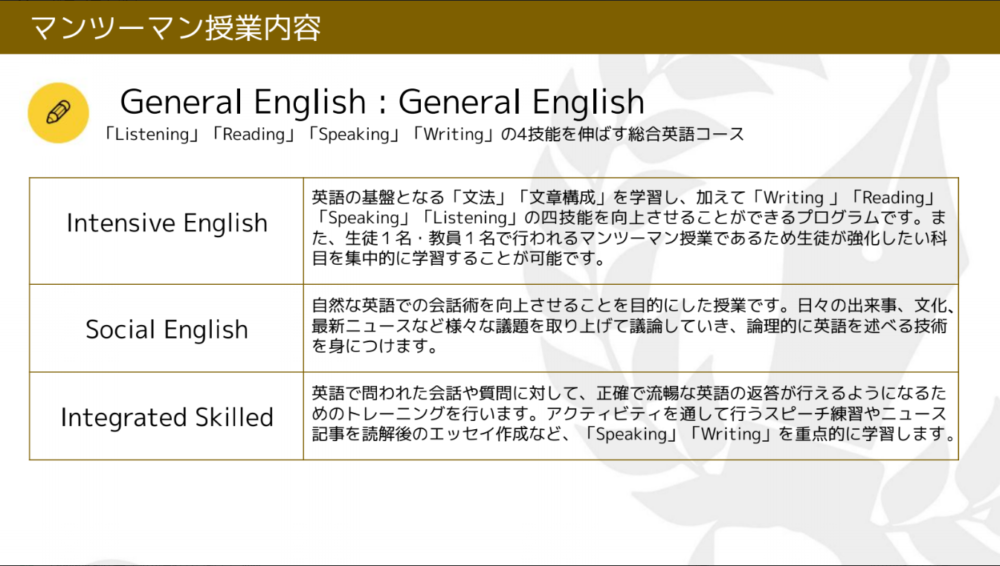Select the 'Intensive English' table cell
The width and height of the screenshot is (1000, 566).
coord(166,231)
